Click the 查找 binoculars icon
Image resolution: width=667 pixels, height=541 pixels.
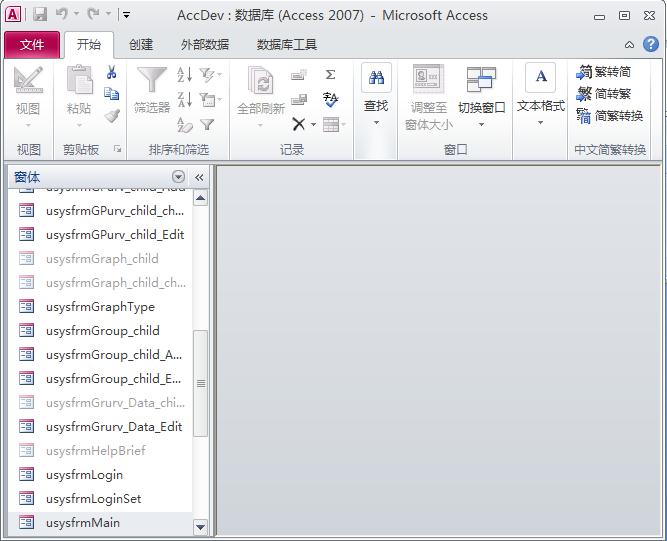tap(376, 77)
